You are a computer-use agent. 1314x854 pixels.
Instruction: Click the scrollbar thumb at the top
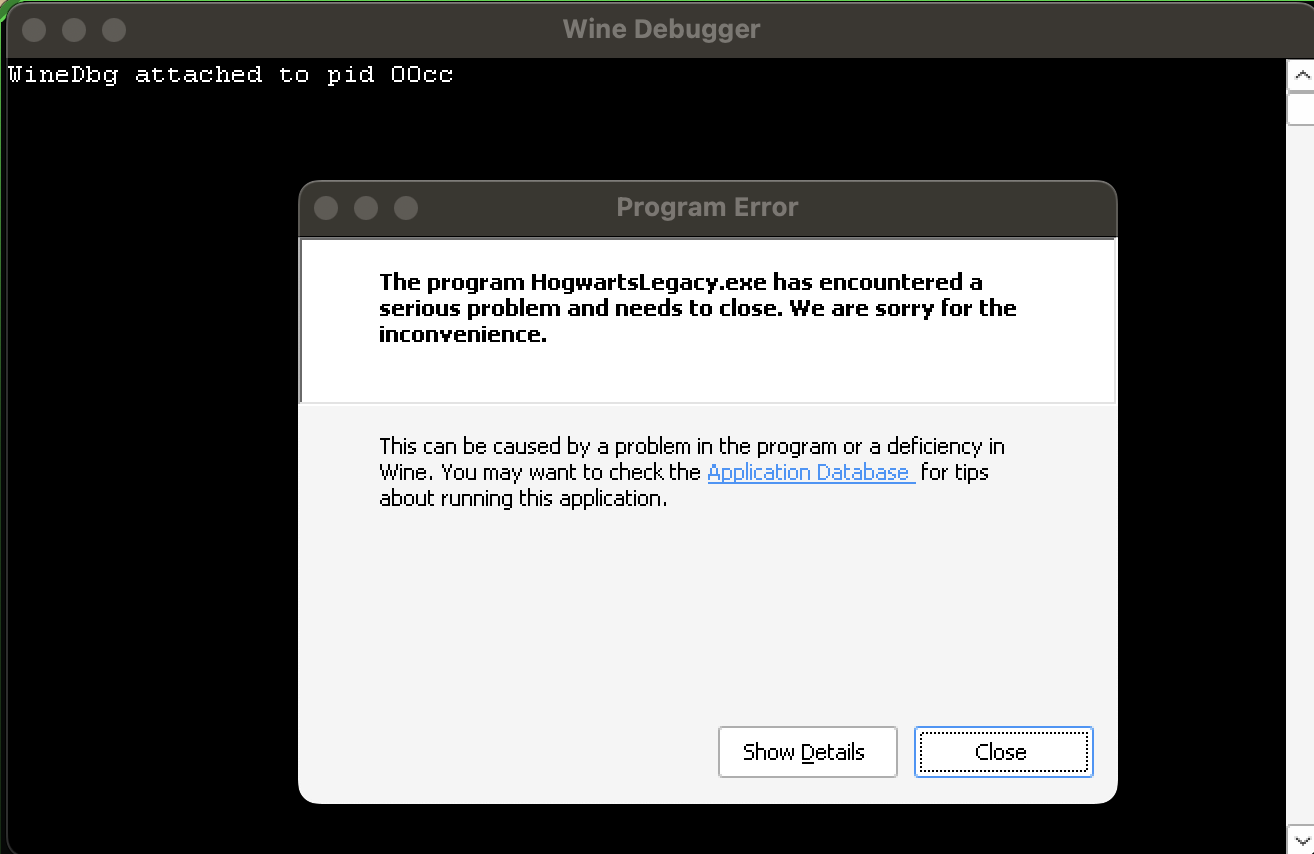pos(1301,110)
